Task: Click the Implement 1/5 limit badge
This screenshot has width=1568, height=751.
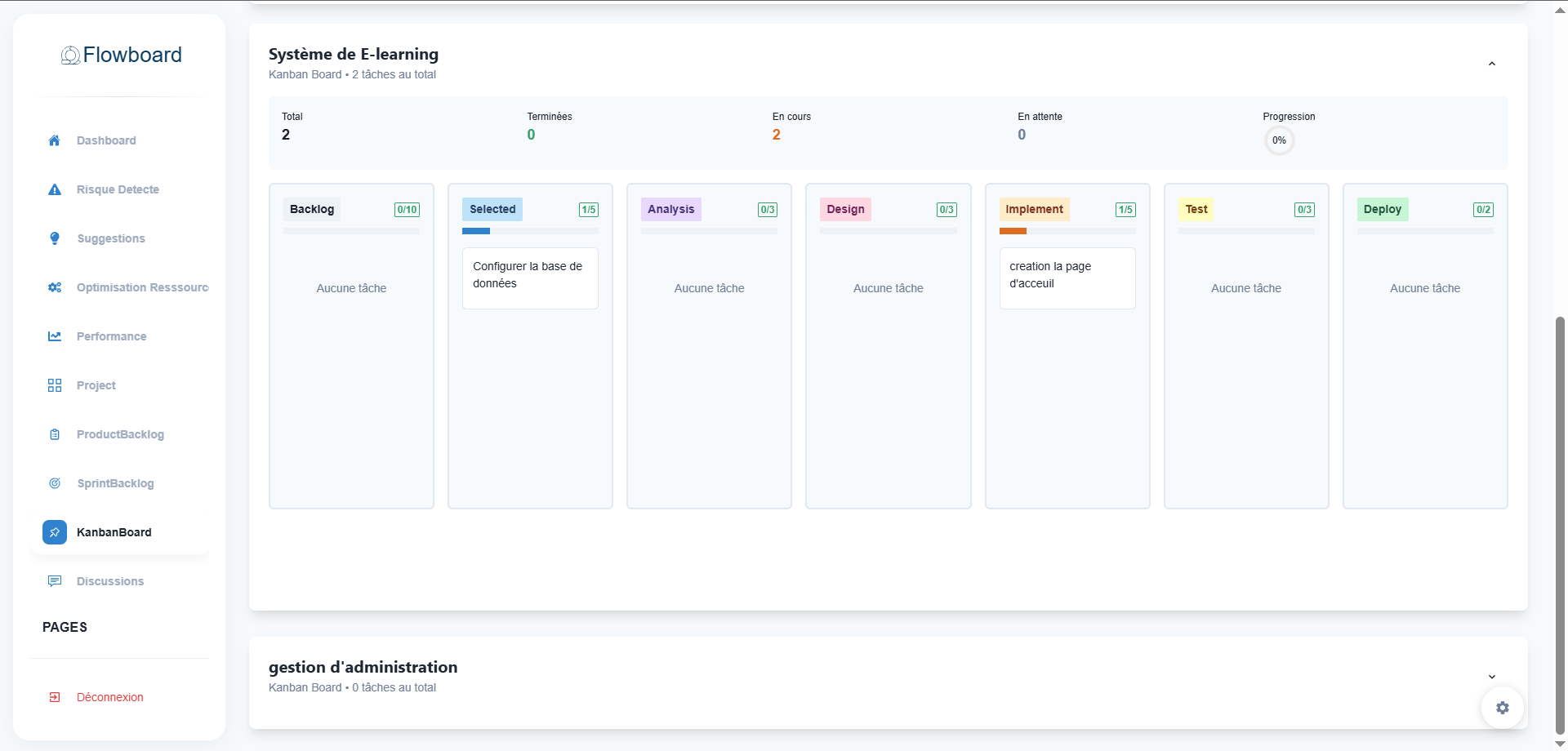Action: point(1125,210)
